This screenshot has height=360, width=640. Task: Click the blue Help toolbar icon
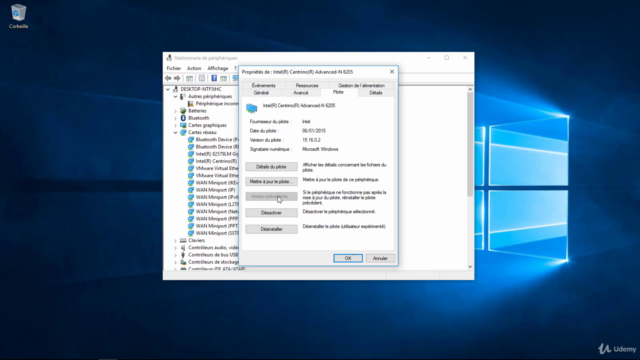point(214,78)
